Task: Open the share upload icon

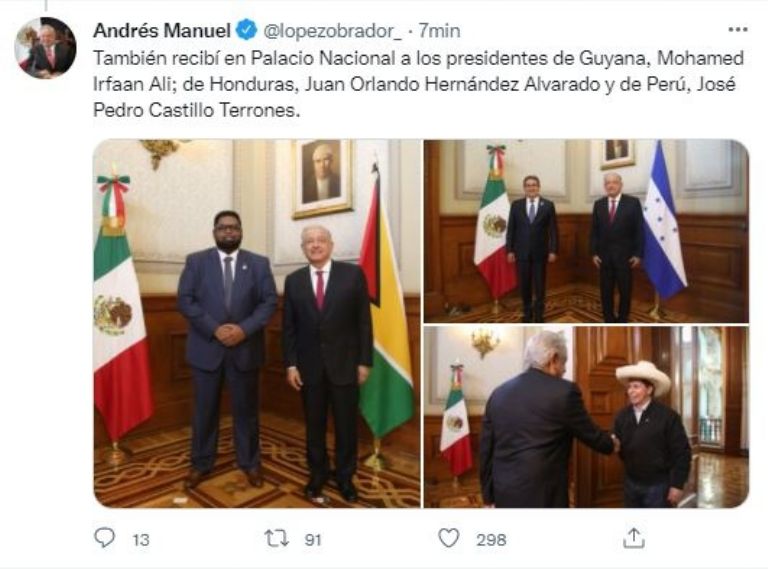Action: pos(634,538)
